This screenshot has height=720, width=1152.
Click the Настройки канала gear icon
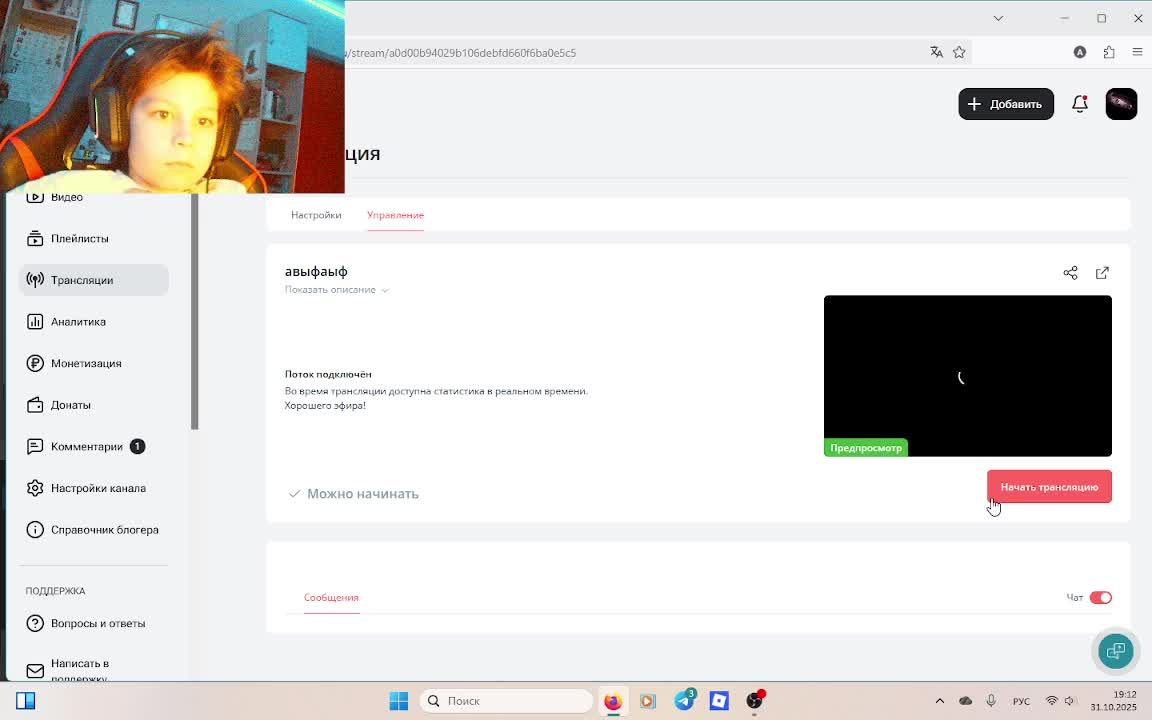[35, 488]
